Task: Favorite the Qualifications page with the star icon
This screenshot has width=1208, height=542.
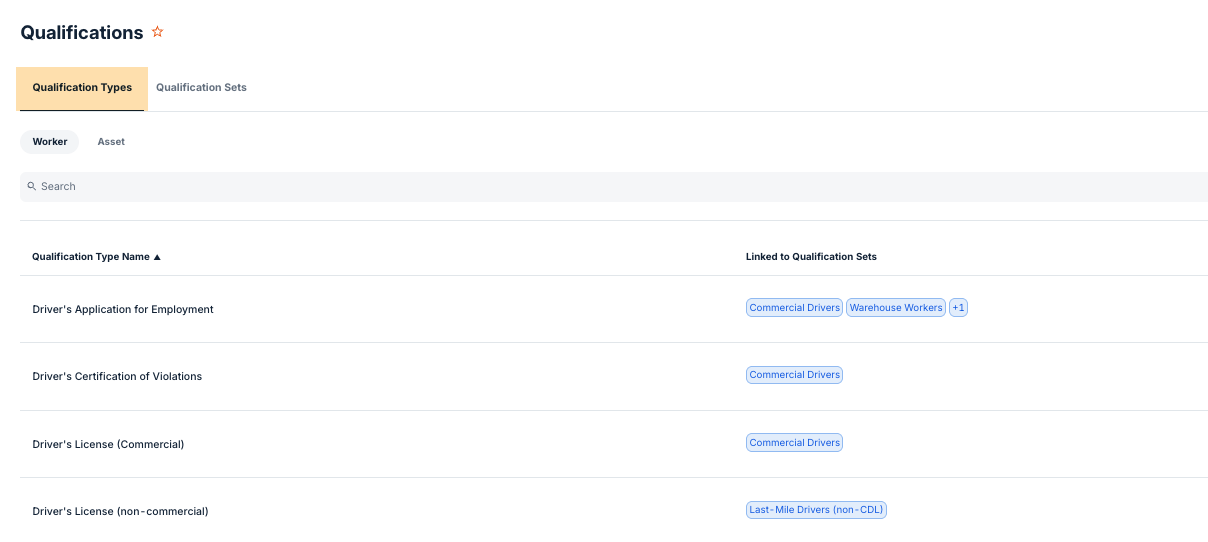Action: 157,32
